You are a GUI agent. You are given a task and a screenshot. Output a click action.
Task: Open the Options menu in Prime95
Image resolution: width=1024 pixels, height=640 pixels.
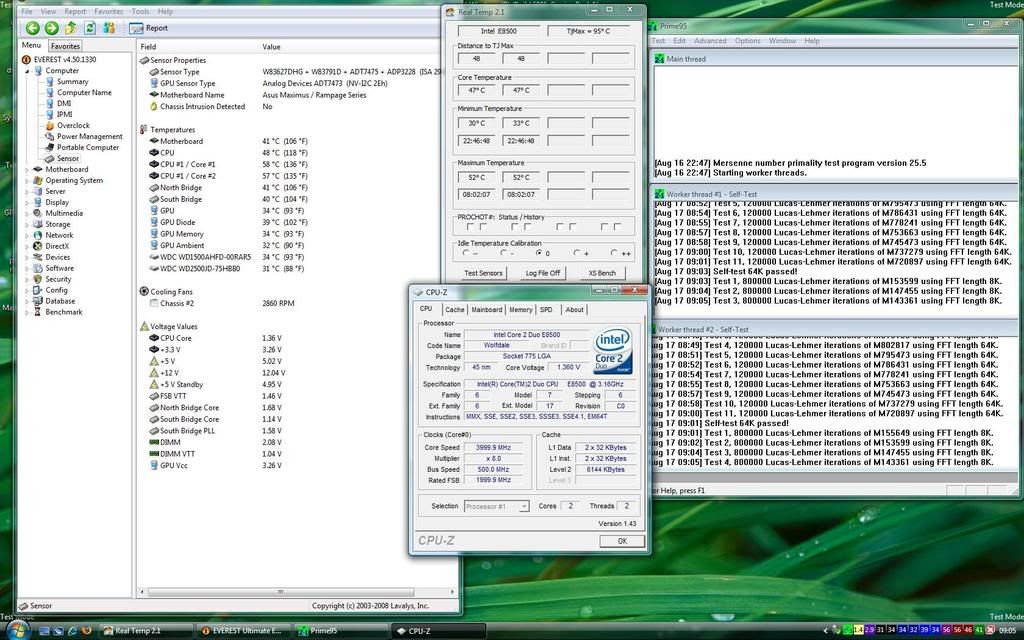[x=747, y=40]
